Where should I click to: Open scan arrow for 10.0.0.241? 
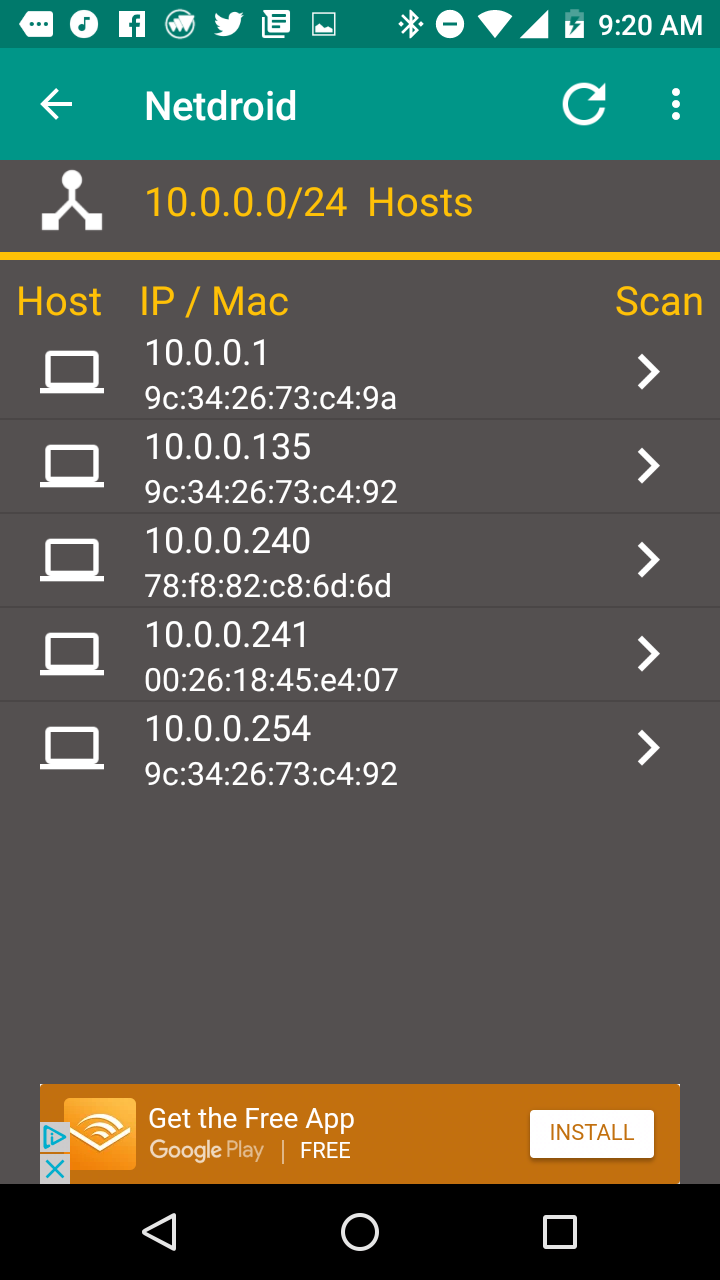(649, 654)
